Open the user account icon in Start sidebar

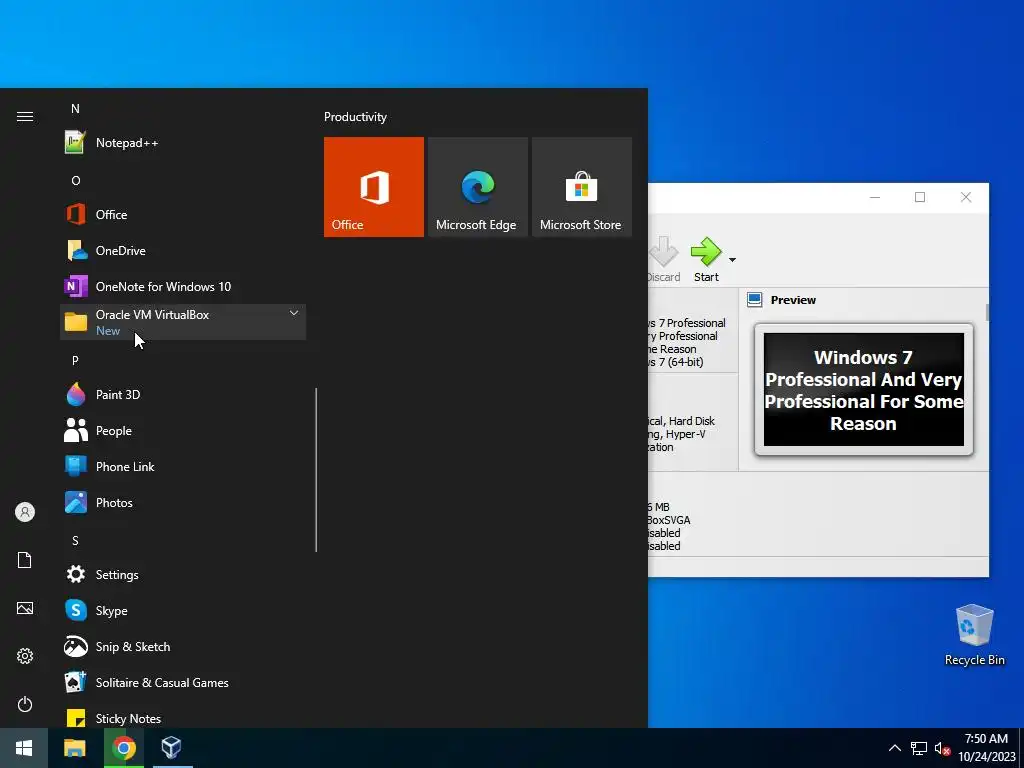point(25,512)
